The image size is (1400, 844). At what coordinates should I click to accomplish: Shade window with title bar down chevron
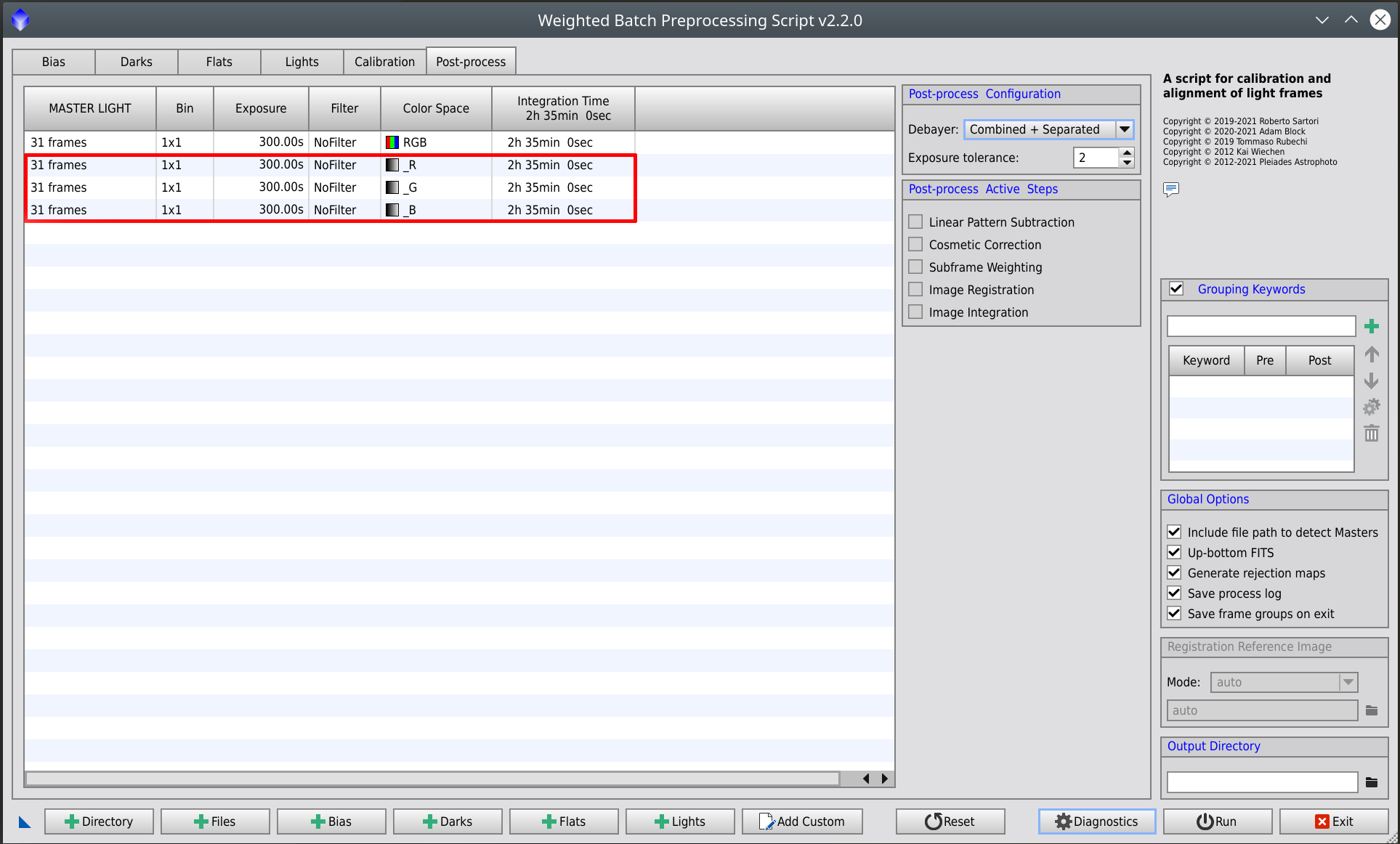[x=1322, y=20]
